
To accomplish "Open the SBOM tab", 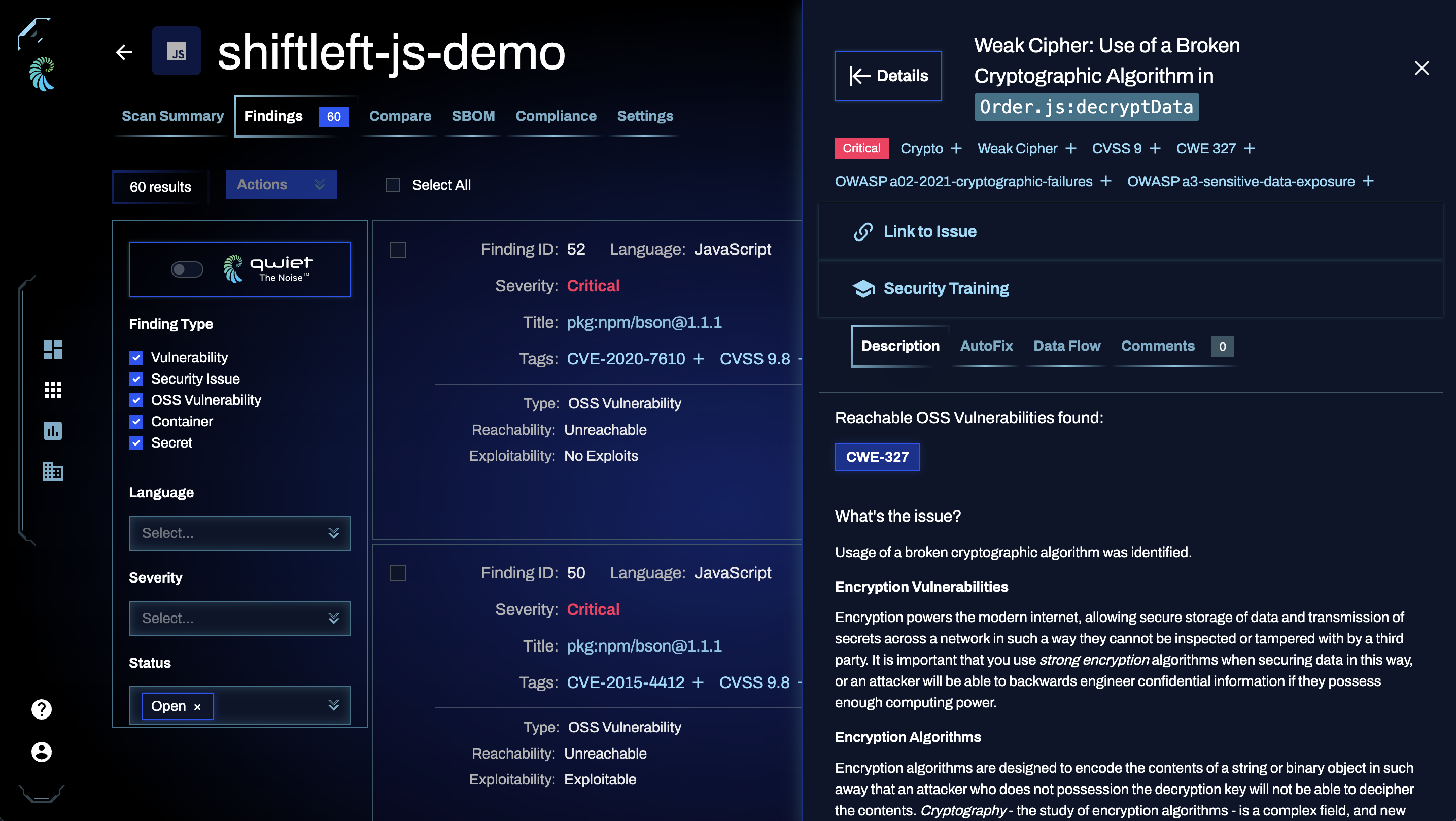I will [x=473, y=116].
